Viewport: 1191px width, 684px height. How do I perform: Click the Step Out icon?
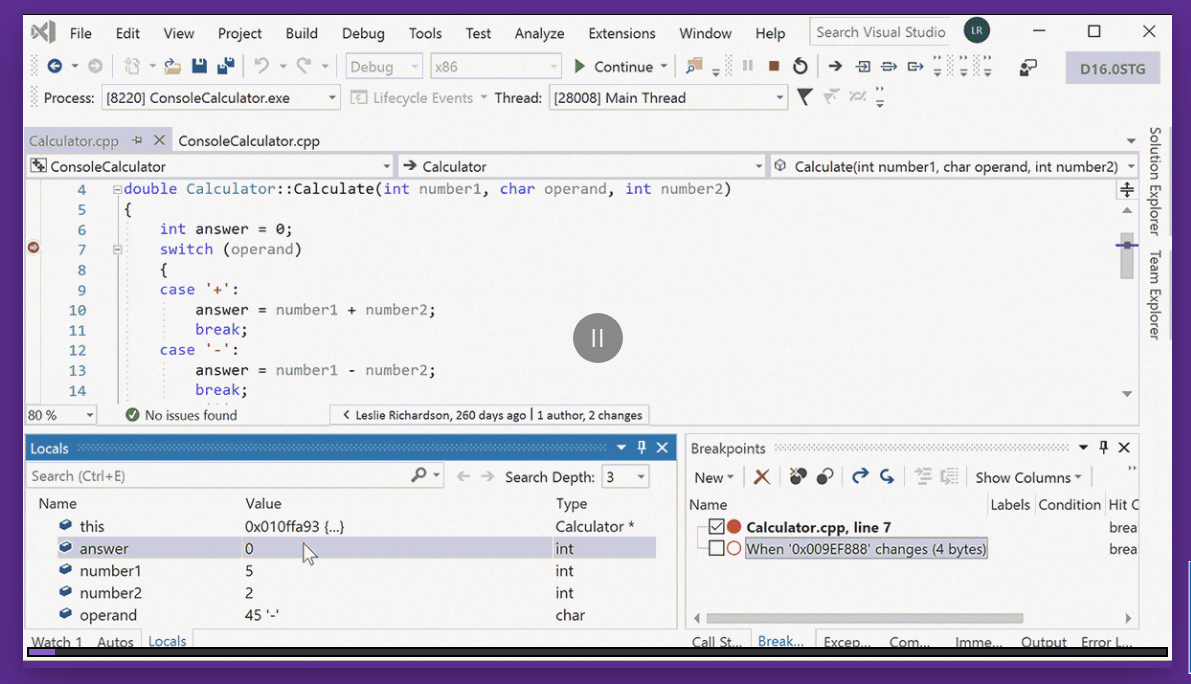coord(916,66)
